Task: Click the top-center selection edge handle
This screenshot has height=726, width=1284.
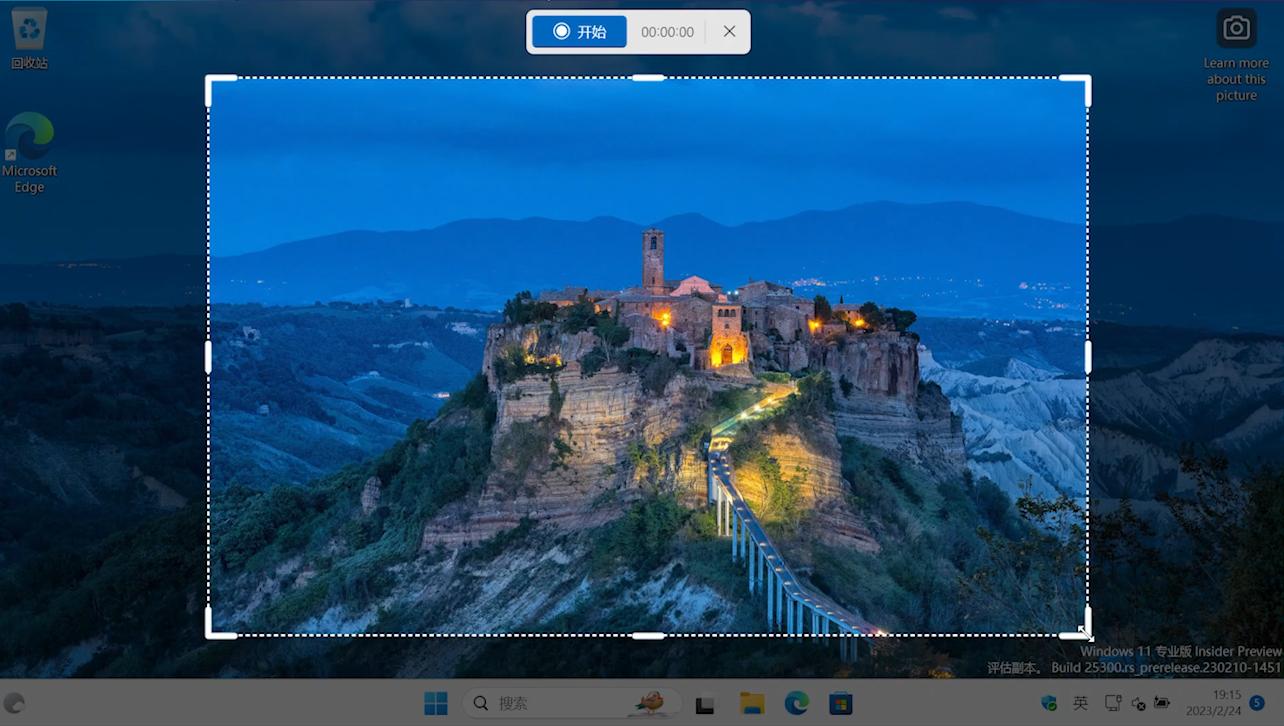Action: [648, 78]
